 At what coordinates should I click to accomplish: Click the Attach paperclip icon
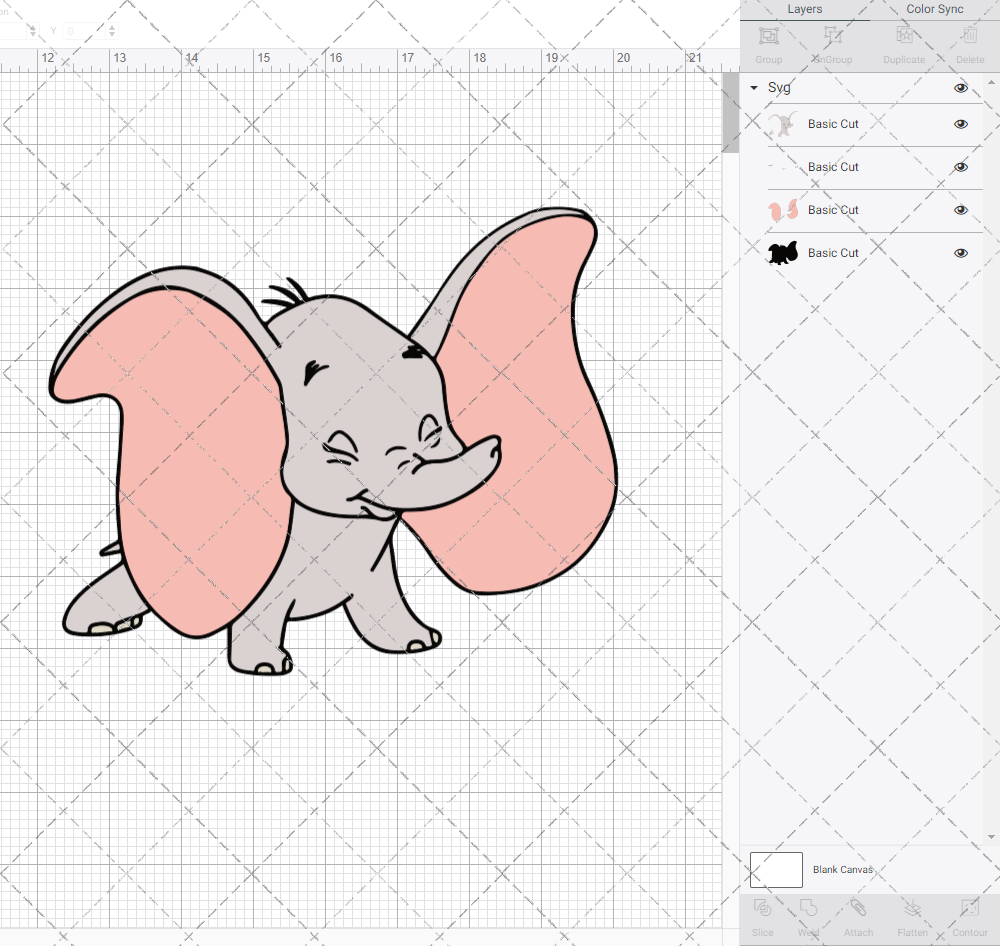[858, 908]
